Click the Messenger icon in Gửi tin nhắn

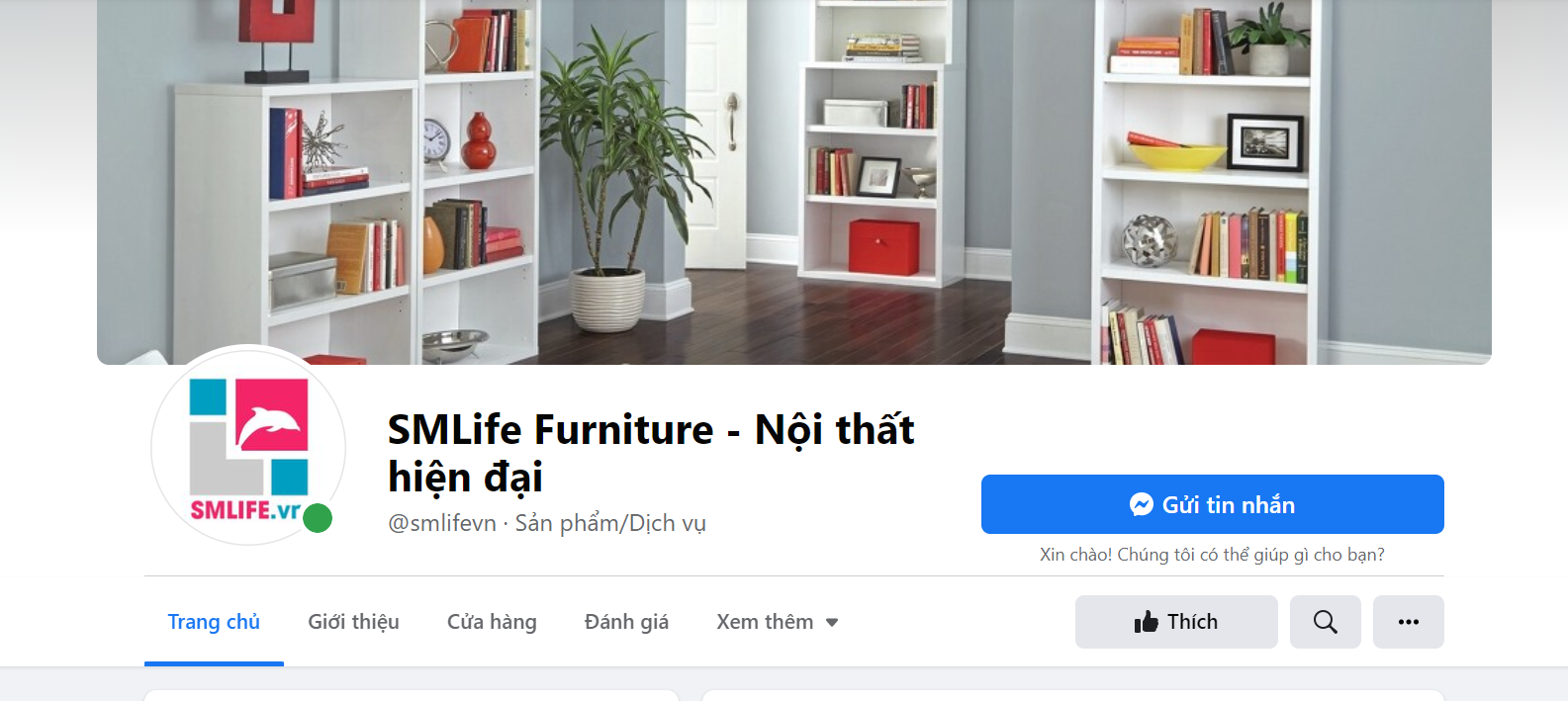point(1142,504)
